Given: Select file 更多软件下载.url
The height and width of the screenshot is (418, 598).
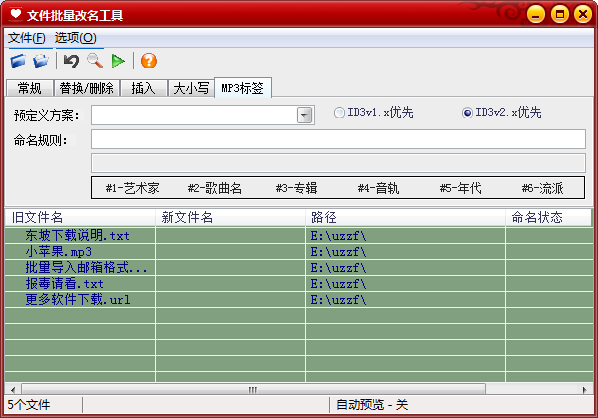Looking at the screenshot, I should [x=78, y=300].
